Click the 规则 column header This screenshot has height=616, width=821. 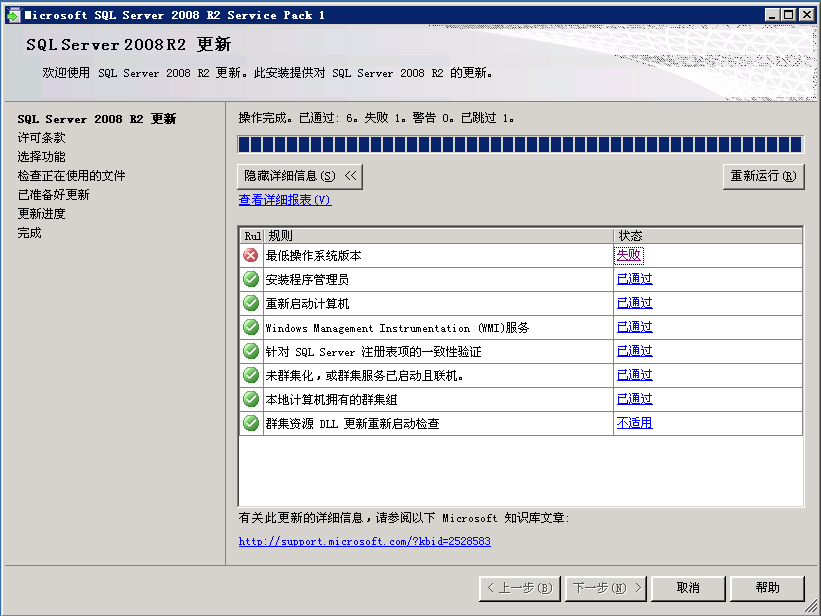(x=439, y=236)
